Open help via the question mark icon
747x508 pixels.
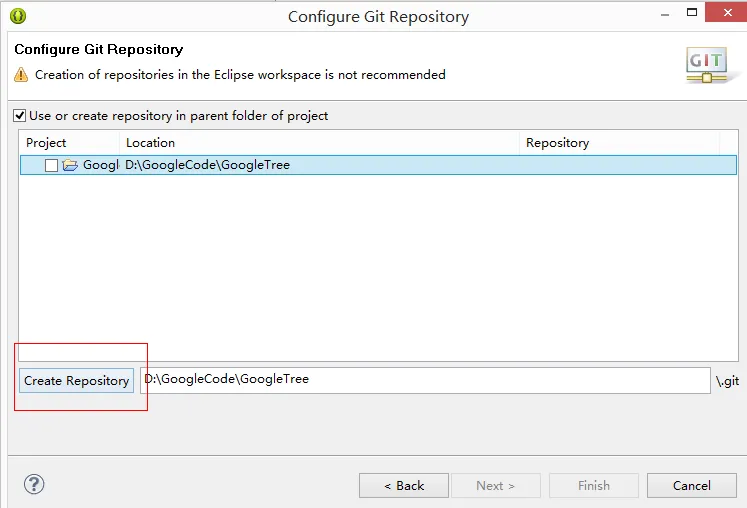coord(34,485)
